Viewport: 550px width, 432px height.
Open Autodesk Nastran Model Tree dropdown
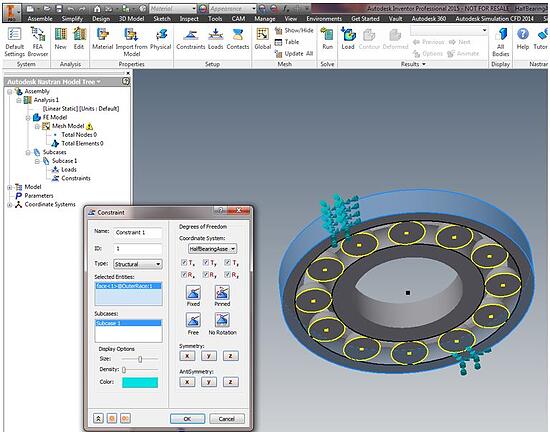(99, 82)
